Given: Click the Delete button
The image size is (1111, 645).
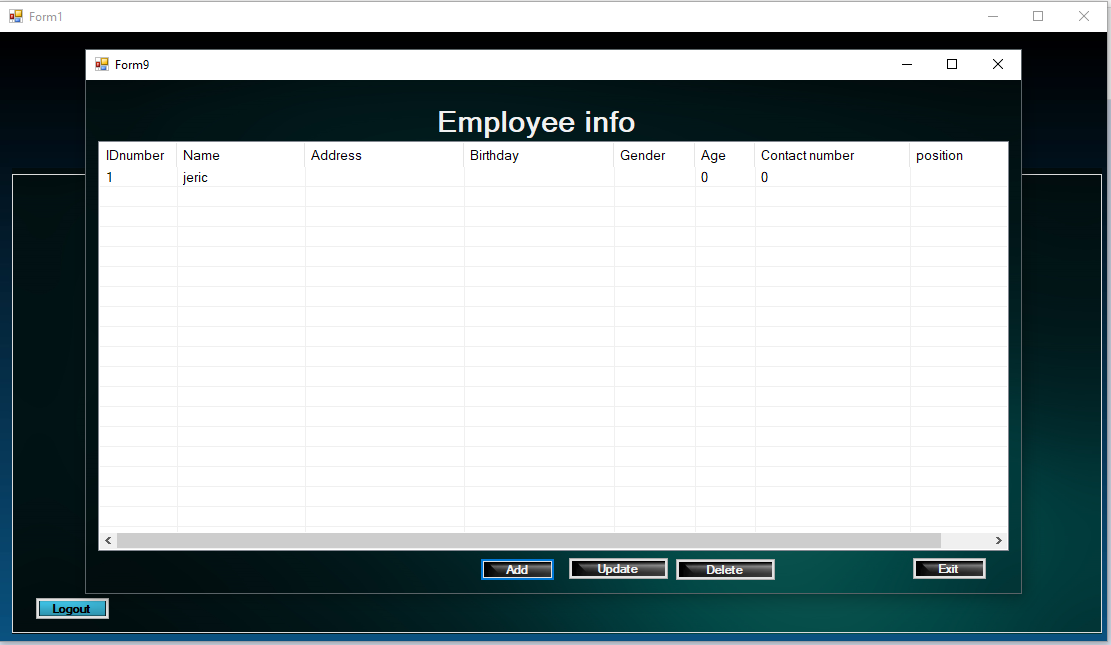Looking at the screenshot, I should coord(725,569).
